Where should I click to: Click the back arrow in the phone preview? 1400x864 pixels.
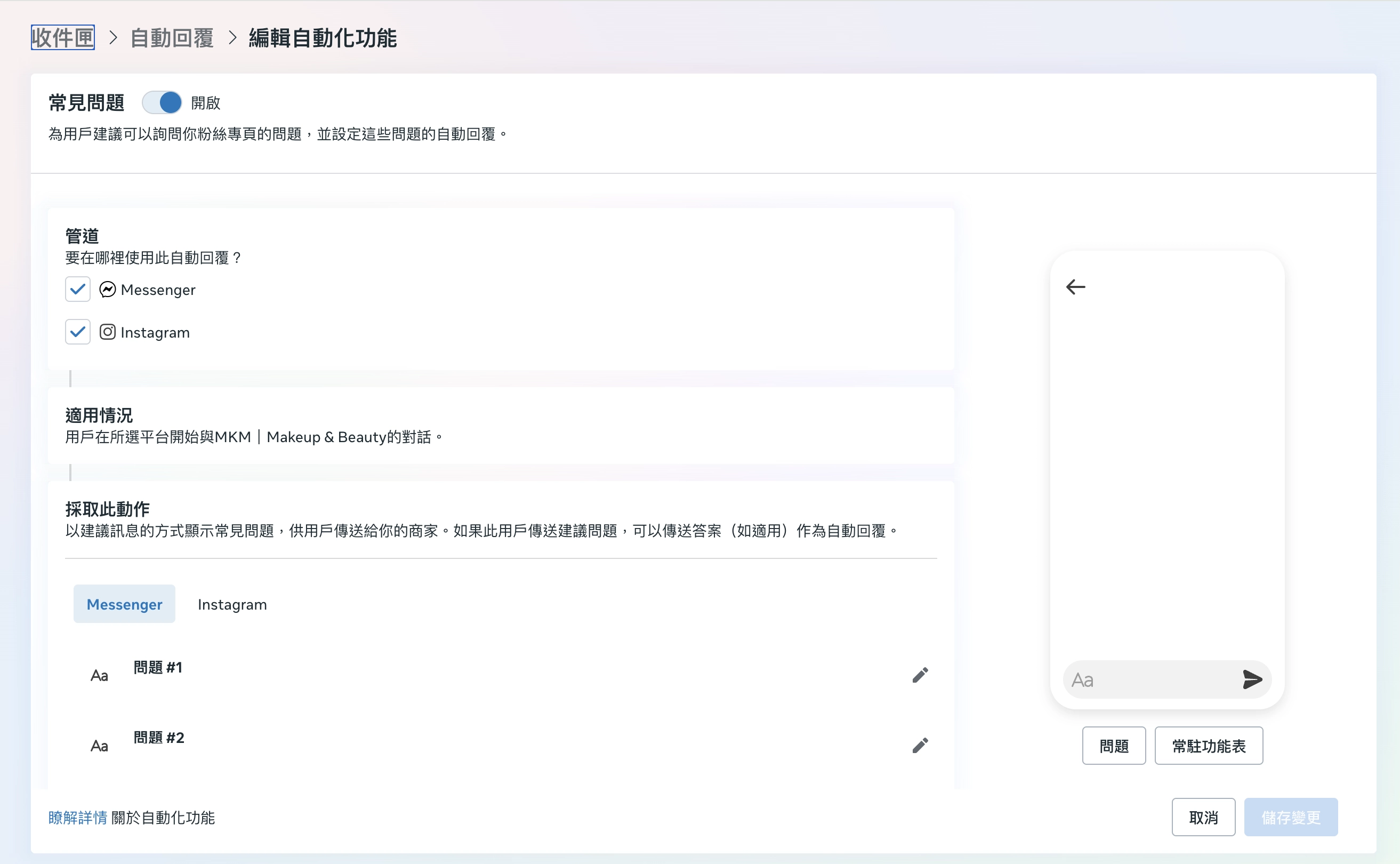pos(1075,287)
